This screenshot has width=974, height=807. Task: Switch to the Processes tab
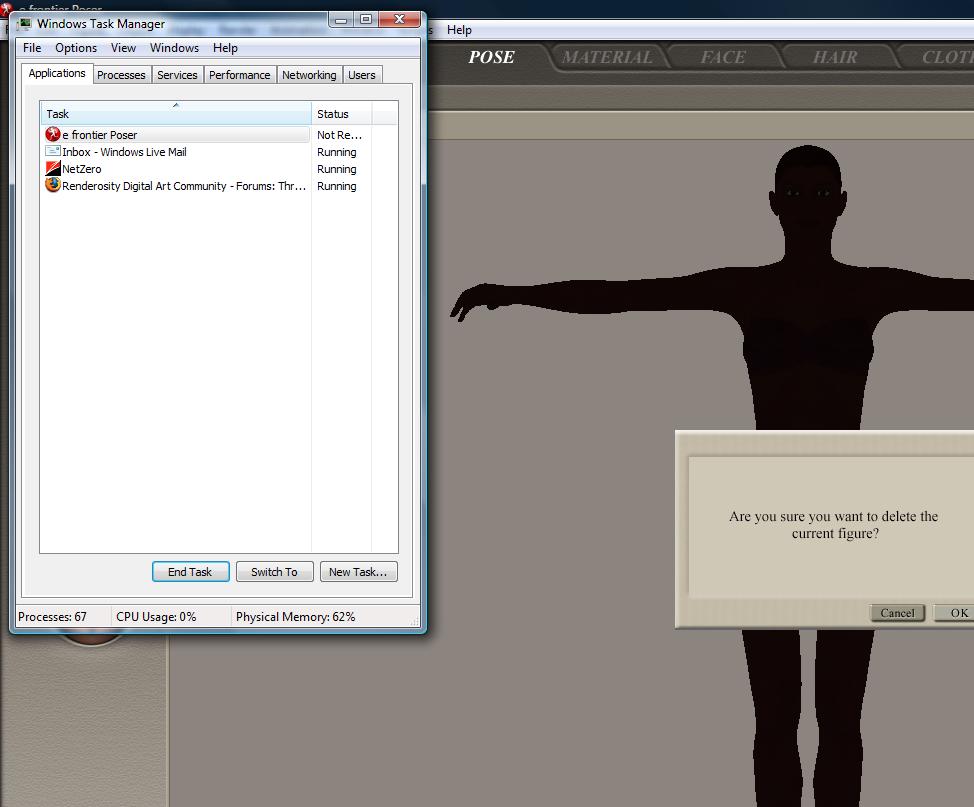pyautogui.click(x=121, y=75)
